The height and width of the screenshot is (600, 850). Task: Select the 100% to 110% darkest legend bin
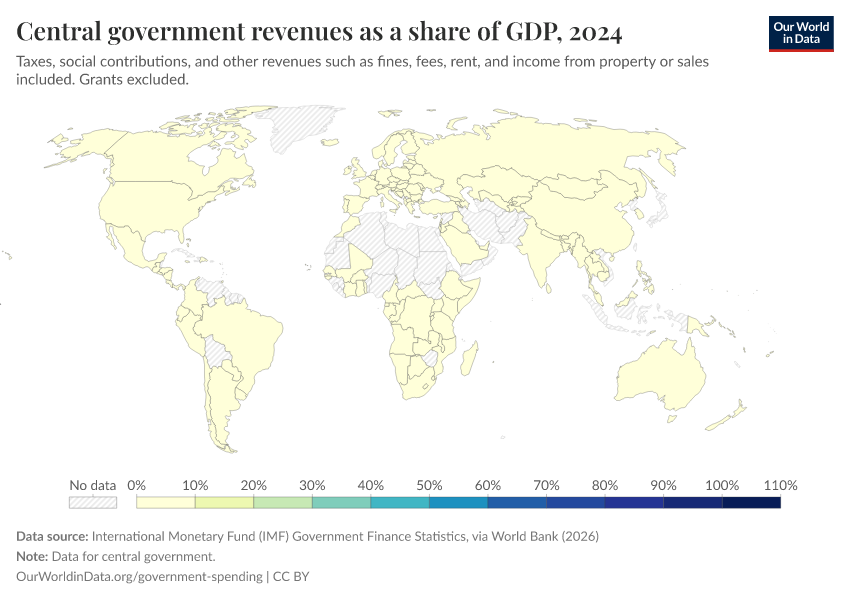point(751,502)
